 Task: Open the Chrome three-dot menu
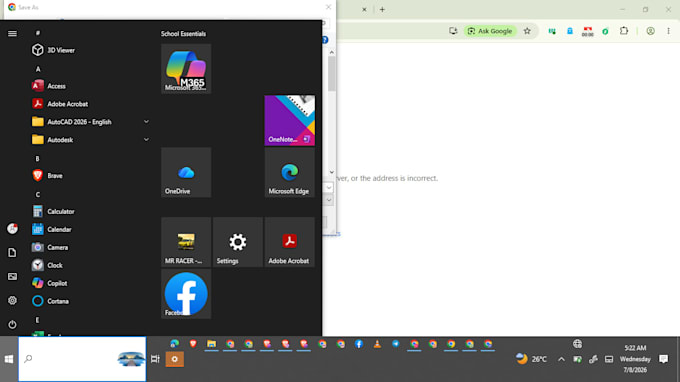668,31
